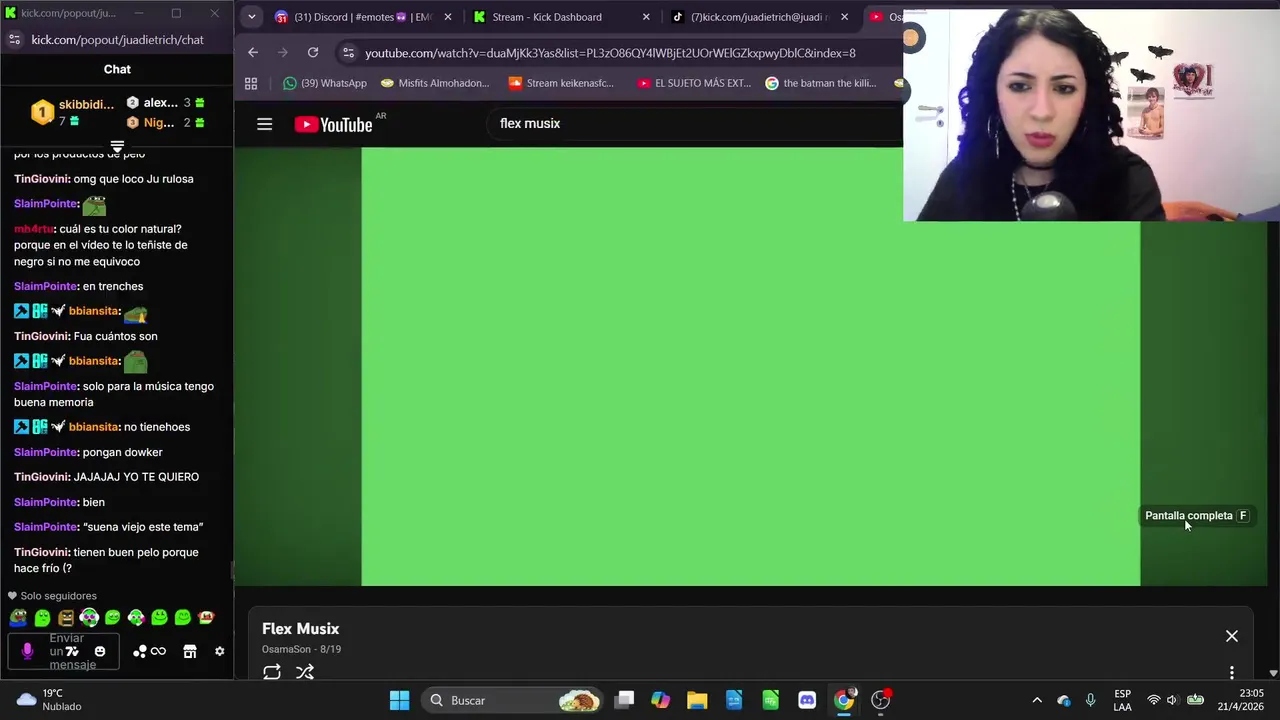The height and width of the screenshot is (720, 1280).
Task: Close the Discord #emotes tab
Action: pyautogui.click(x=448, y=17)
